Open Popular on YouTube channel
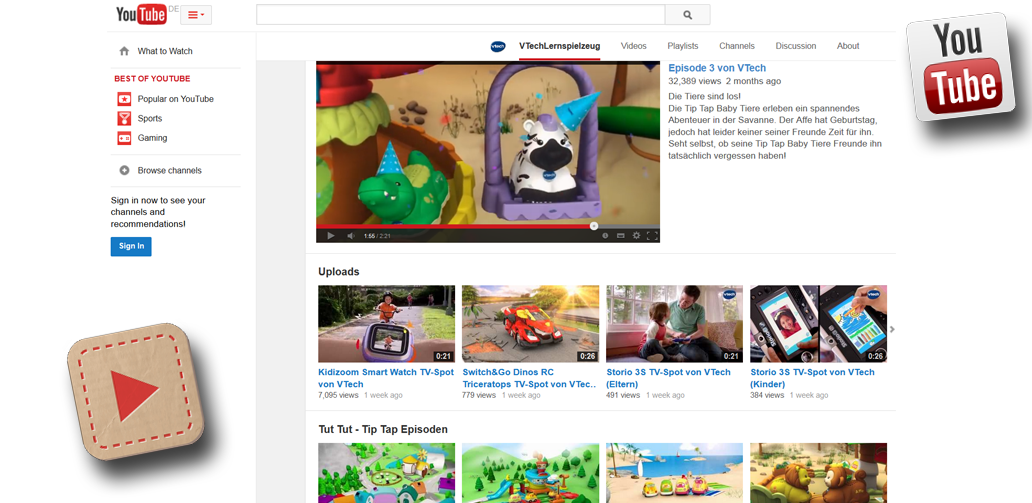 click(175, 99)
